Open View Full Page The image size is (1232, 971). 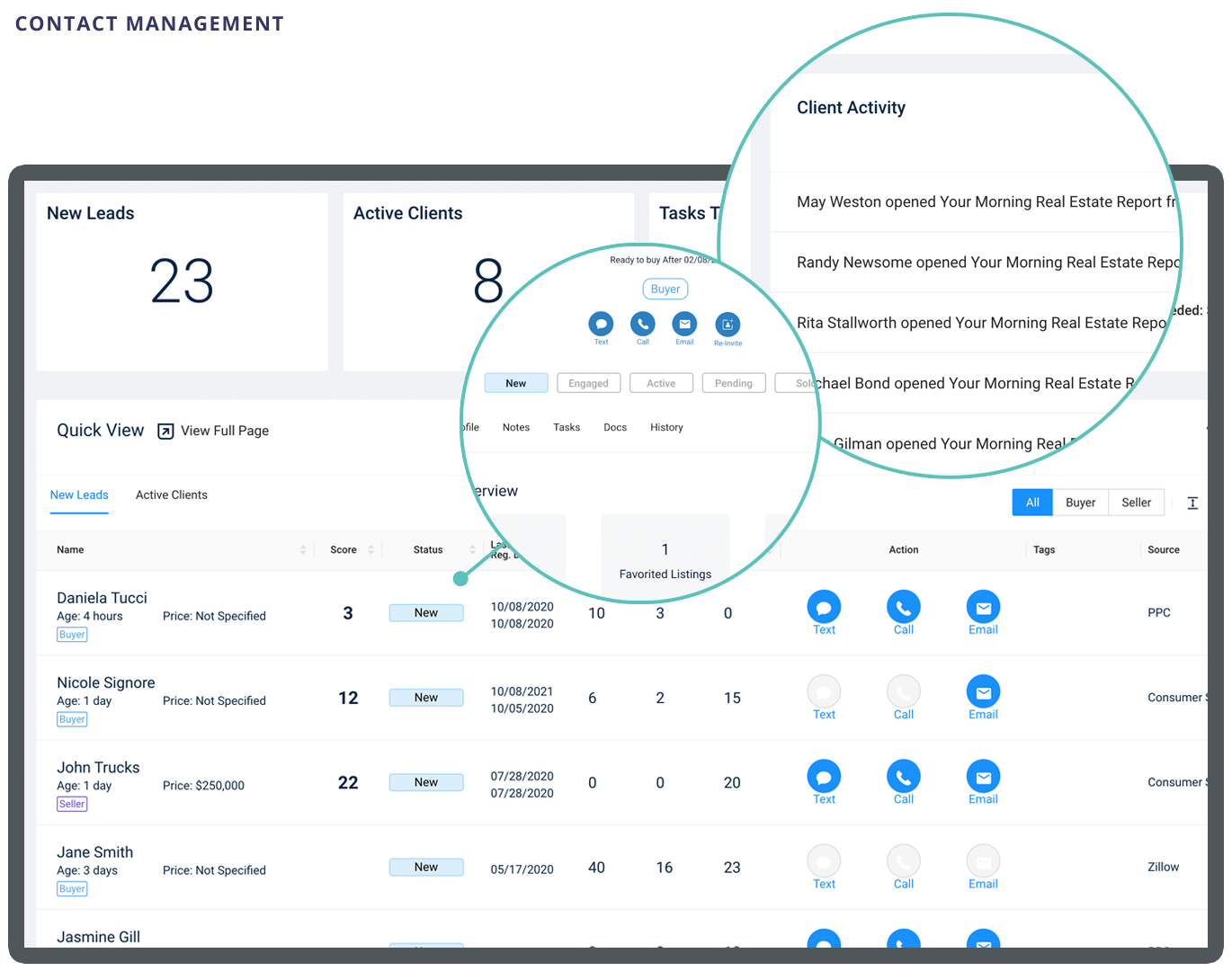click(x=225, y=431)
